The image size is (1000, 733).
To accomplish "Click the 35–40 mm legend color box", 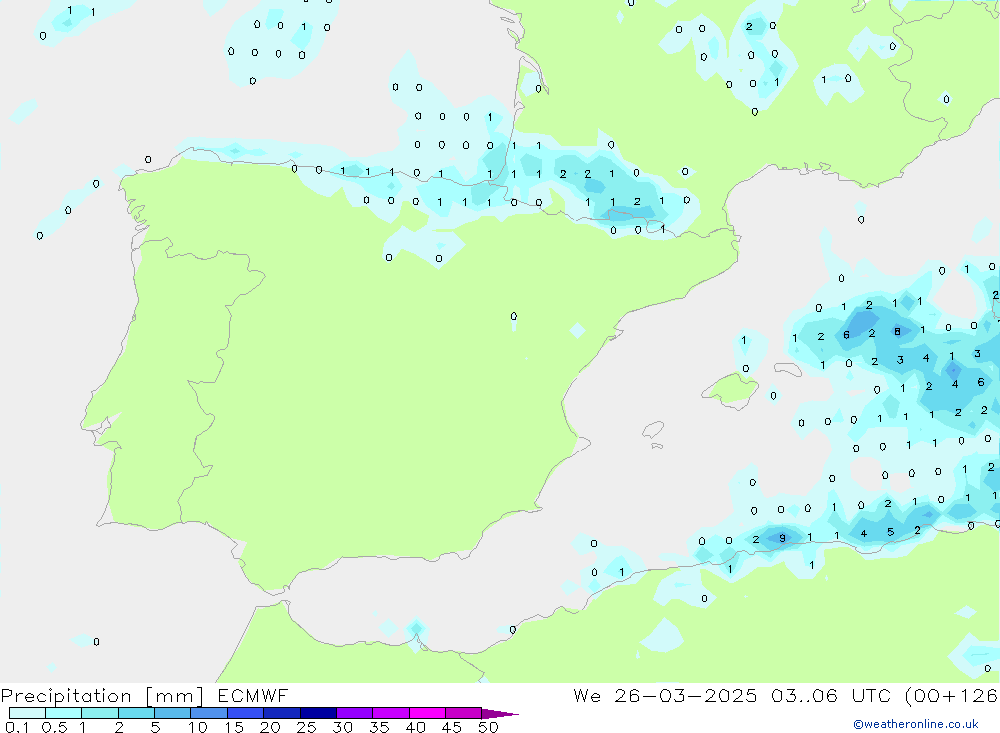I will tap(390, 713).
